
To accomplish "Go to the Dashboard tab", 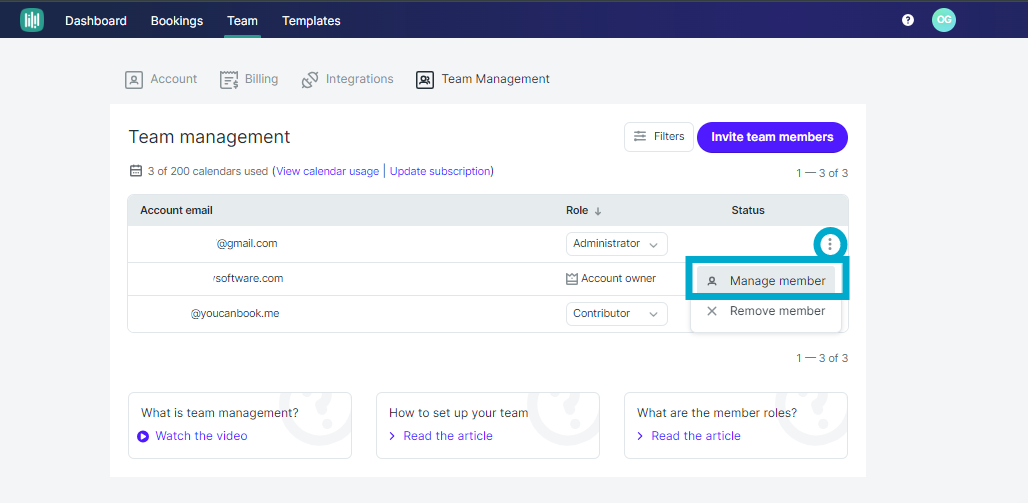I will (96, 21).
